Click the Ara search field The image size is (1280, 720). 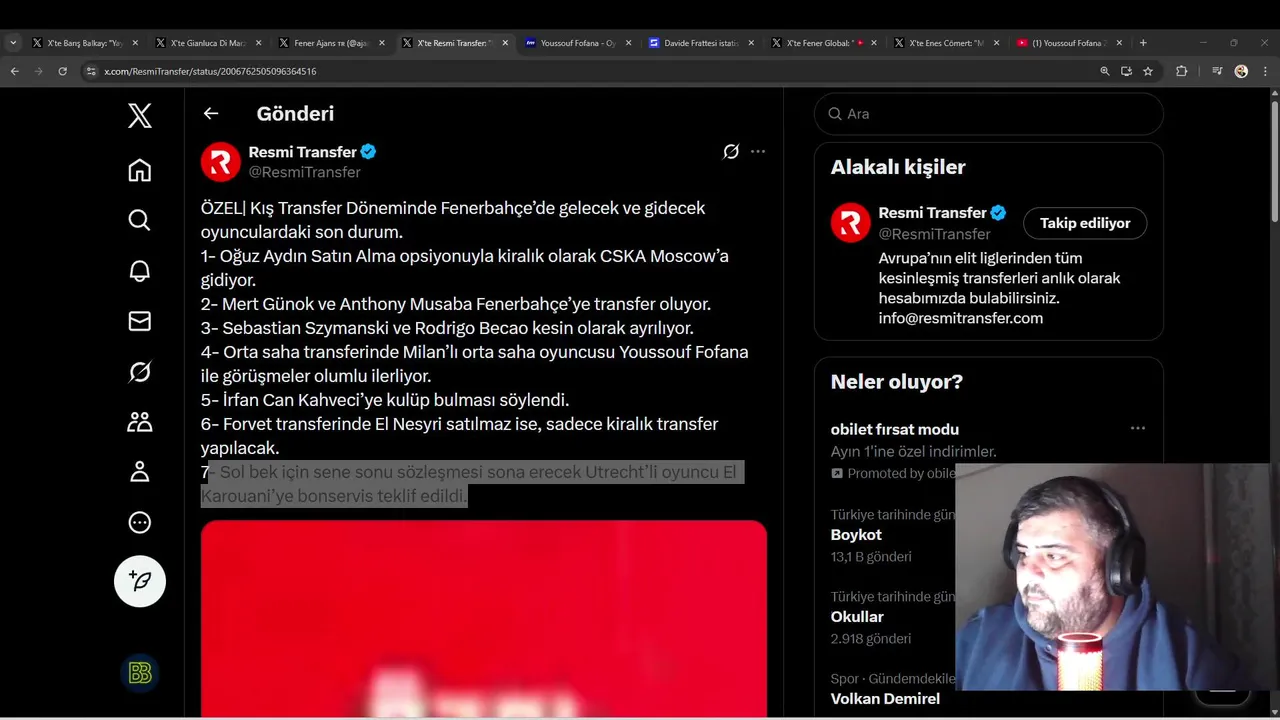pyautogui.click(x=989, y=114)
